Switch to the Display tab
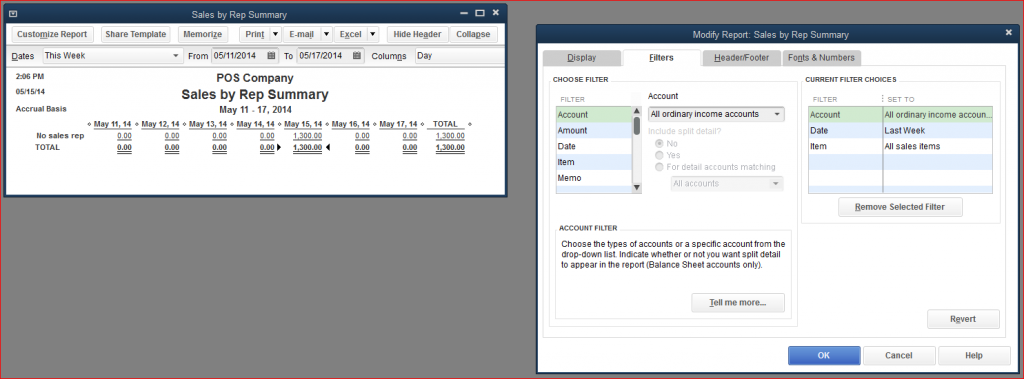The height and width of the screenshot is (379, 1024). point(581,58)
